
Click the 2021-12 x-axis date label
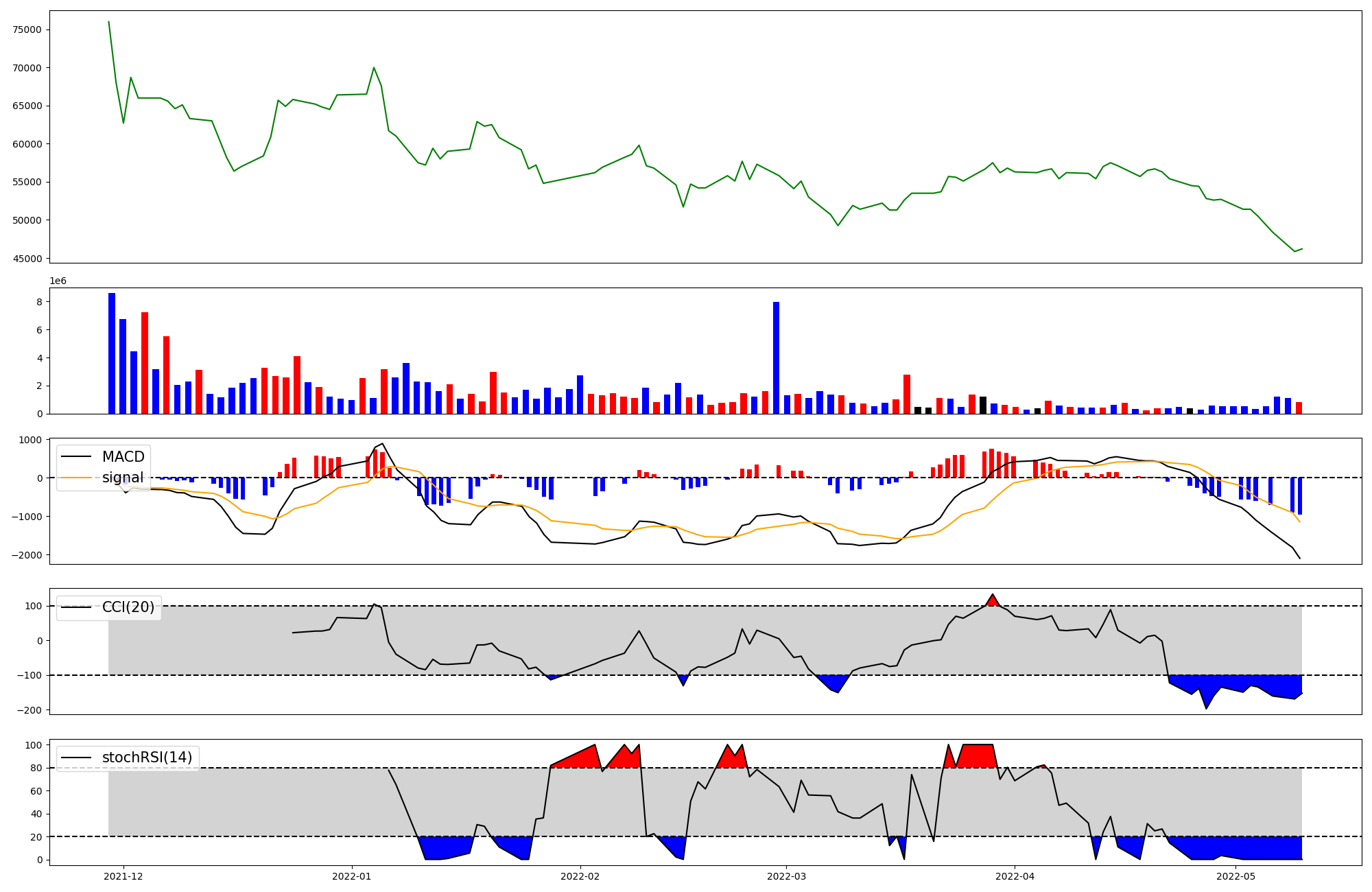tap(123, 876)
